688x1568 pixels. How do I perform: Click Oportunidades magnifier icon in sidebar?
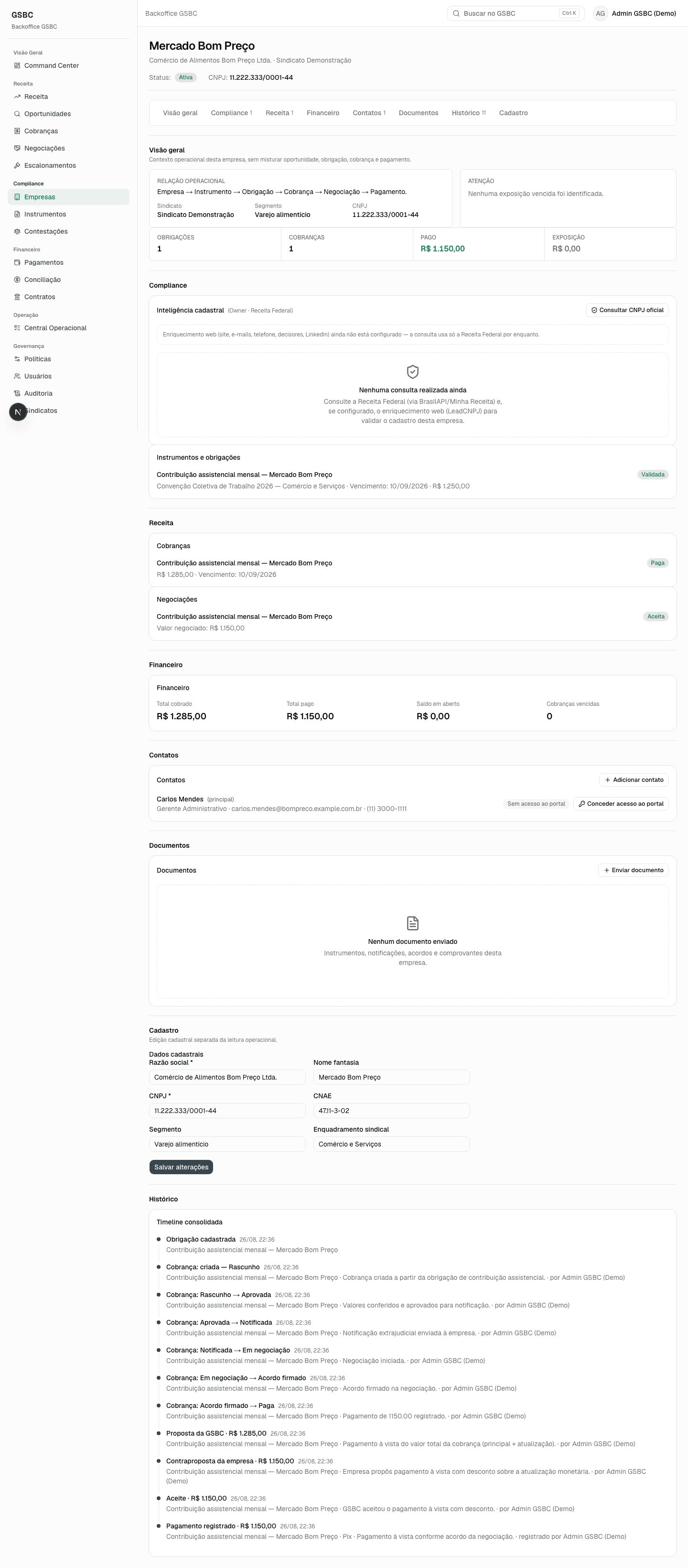coord(17,114)
